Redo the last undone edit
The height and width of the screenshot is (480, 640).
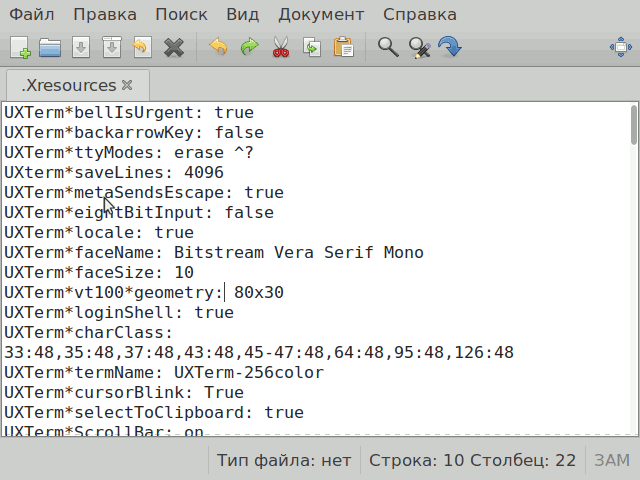point(249,47)
